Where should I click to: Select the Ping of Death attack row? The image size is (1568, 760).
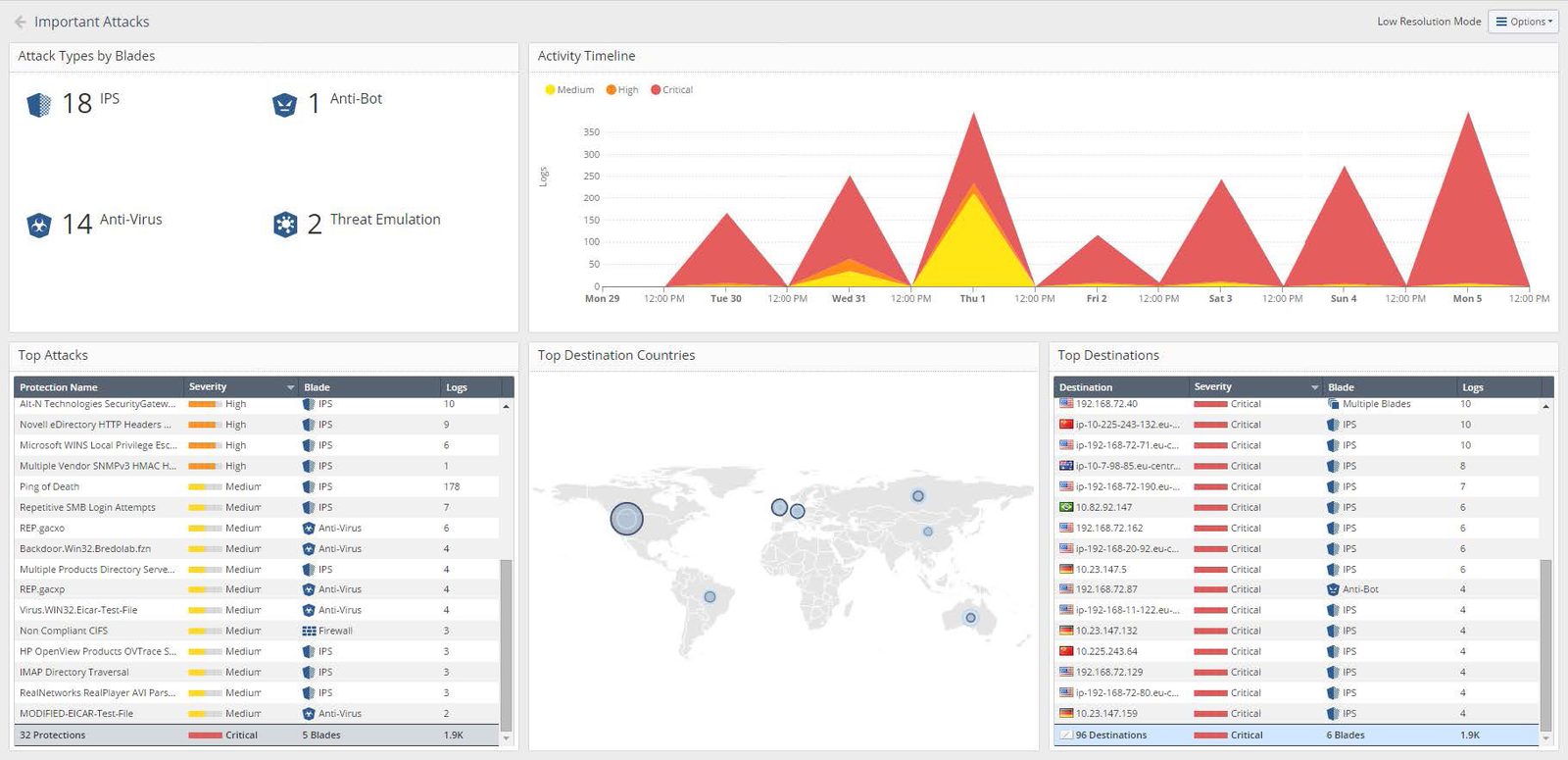[257, 486]
